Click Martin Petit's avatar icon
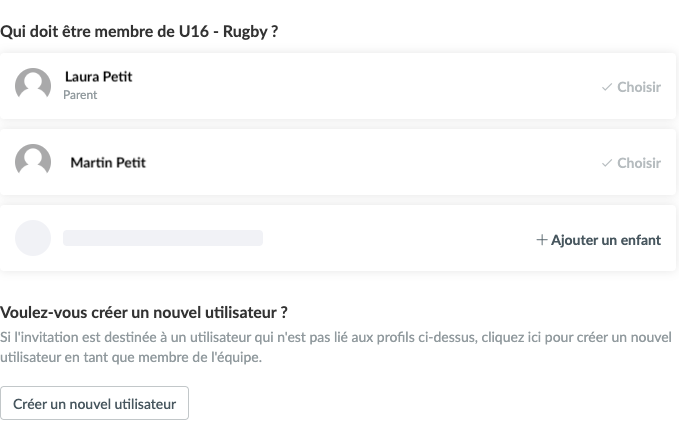Screen dimensions: 679x424 [x=33, y=162]
